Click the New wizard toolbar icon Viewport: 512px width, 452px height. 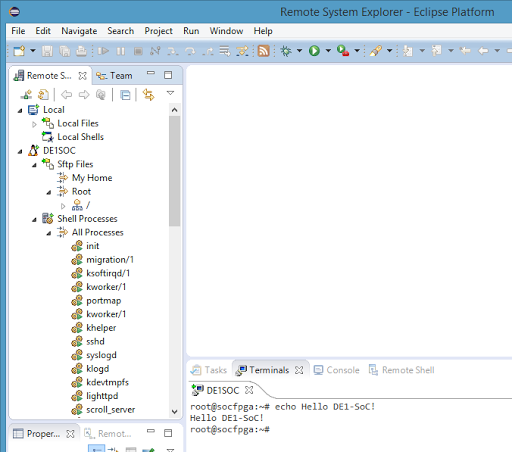(19, 51)
